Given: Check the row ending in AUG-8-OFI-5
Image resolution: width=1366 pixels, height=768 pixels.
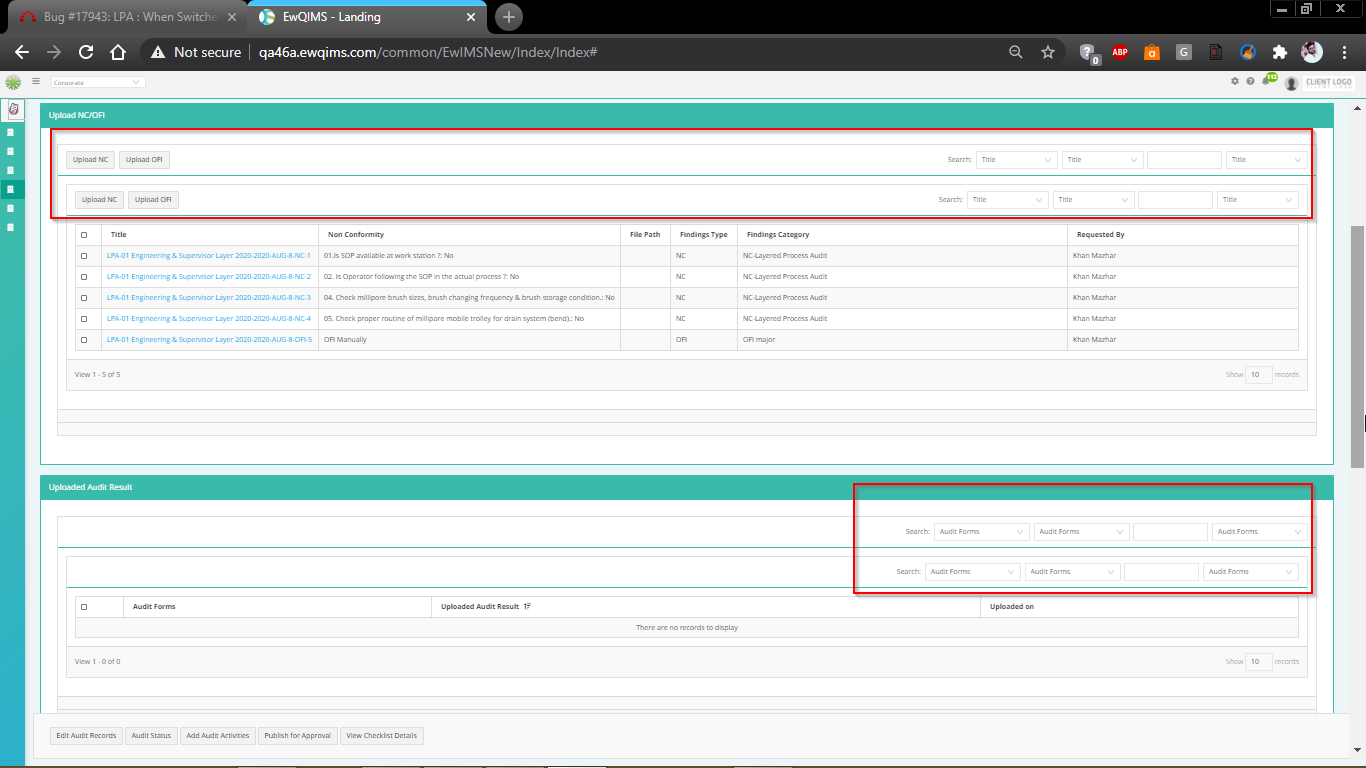Looking at the screenshot, I should click(84, 340).
